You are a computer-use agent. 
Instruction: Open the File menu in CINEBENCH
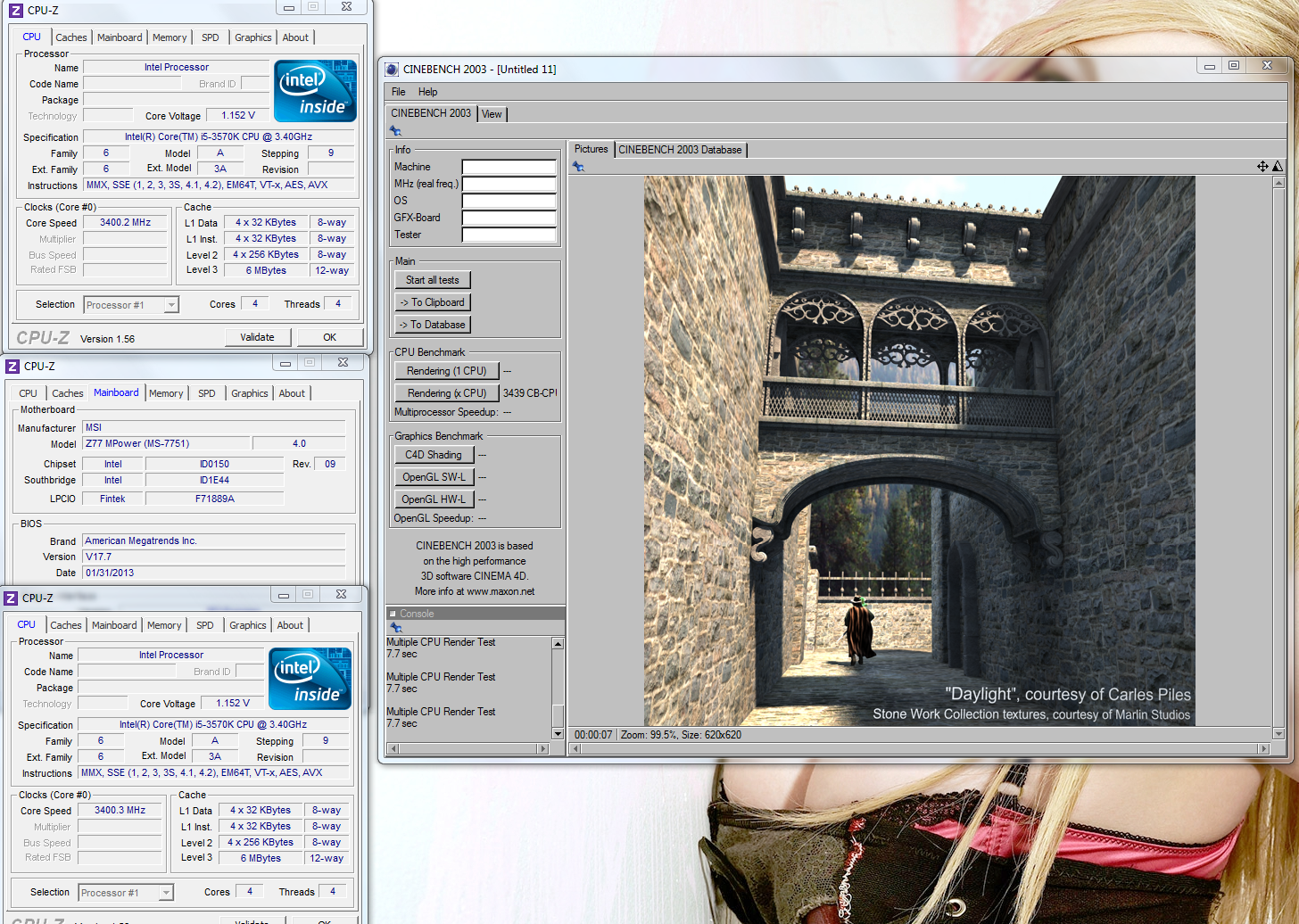click(398, 92)
